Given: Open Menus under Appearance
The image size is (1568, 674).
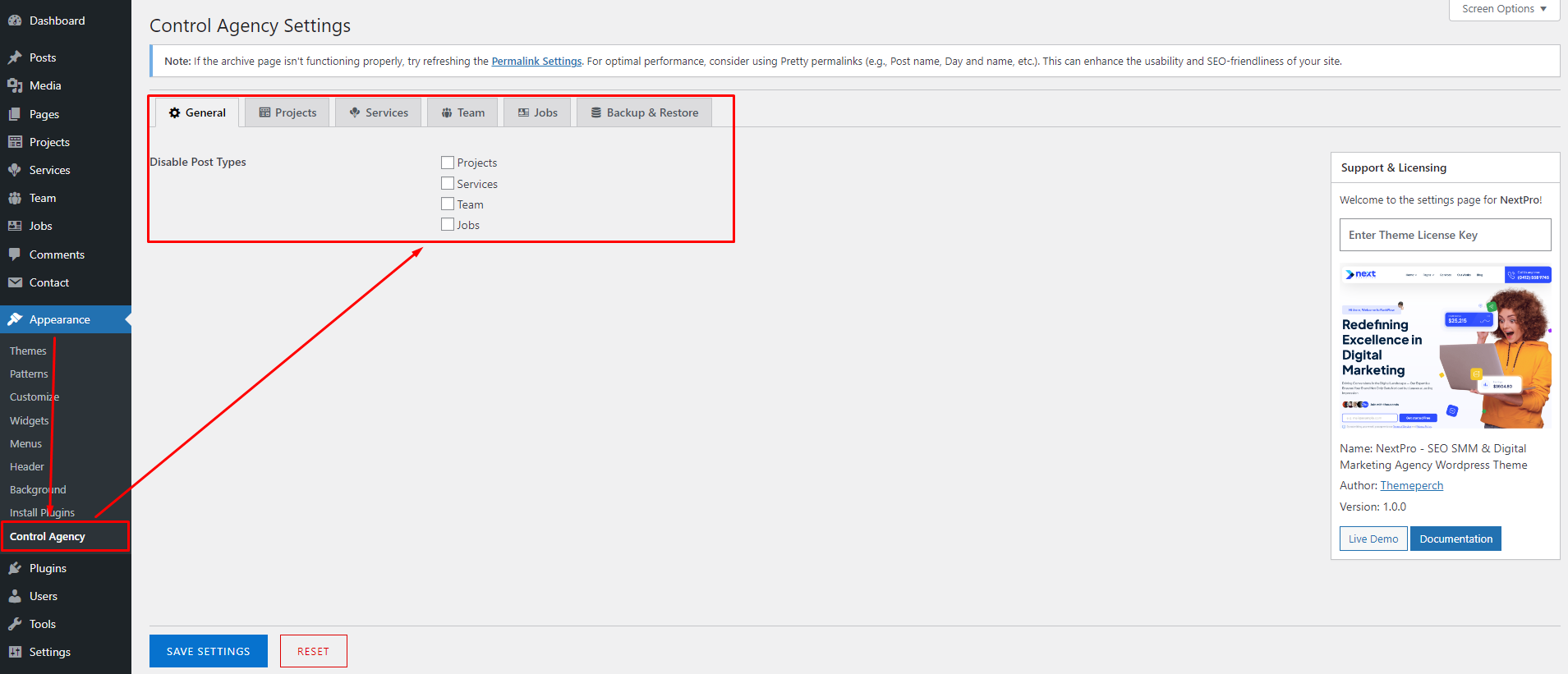Looking at the screenshot, I should tap(25, 443).
